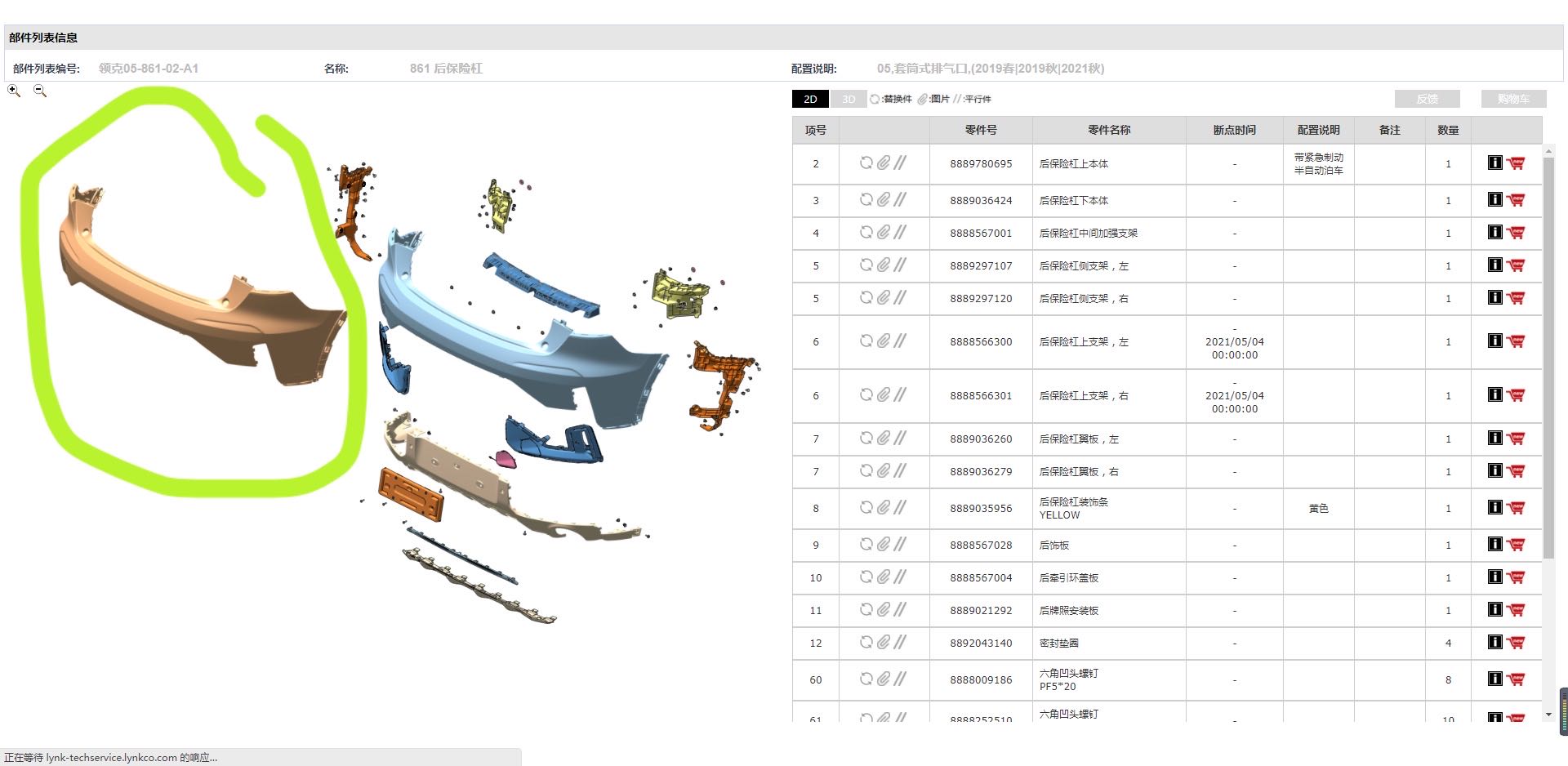
Task: Switch to the 3D view tab
Action: coord(849,99)
